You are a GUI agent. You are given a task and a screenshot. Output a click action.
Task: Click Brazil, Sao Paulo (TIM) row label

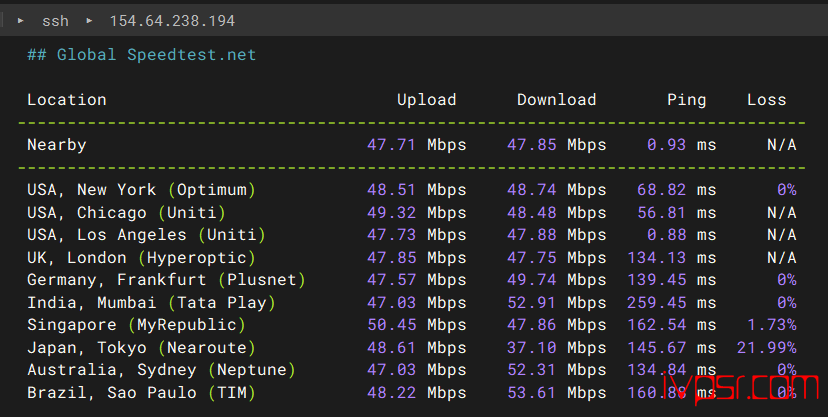pos(142,393)
